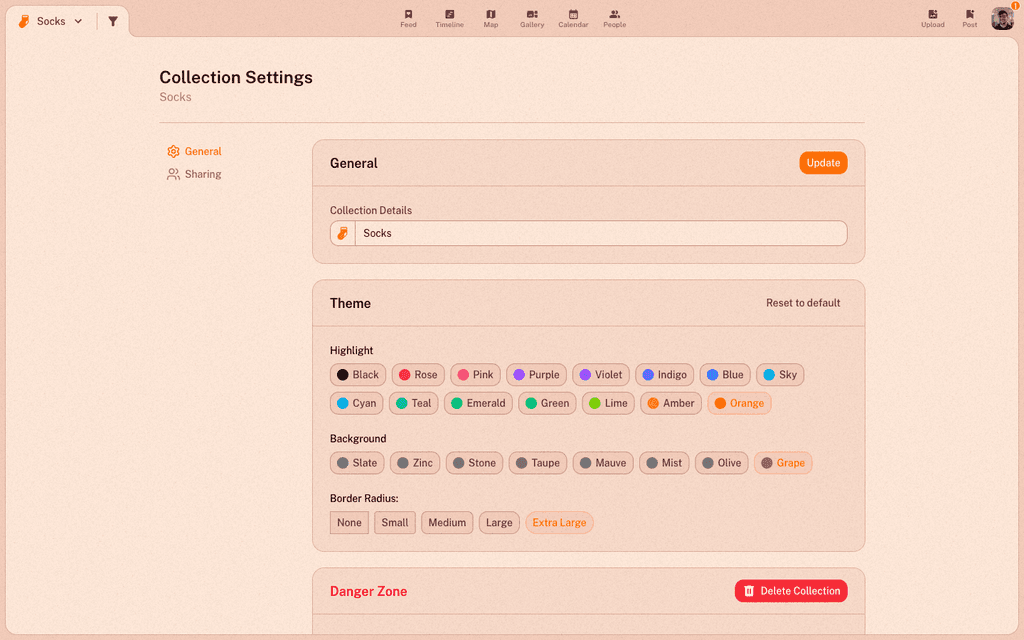Image resolution: width=1024 pixels, height=640 pixels.
Task: Choose Taupe background
Action: 537,463
